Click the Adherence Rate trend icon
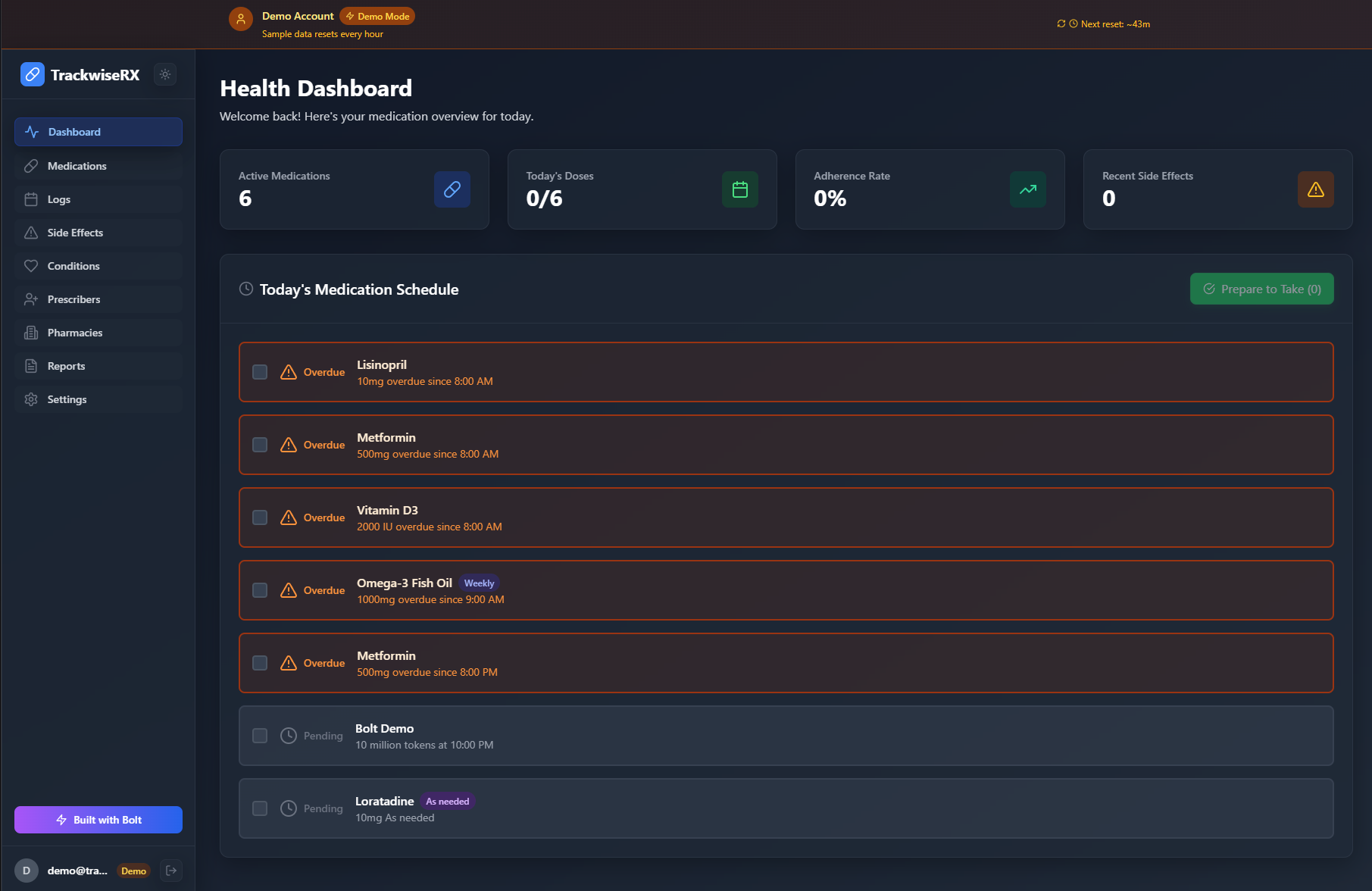The width and height of the screenshot is (1372, 891). click(1028, 189)
